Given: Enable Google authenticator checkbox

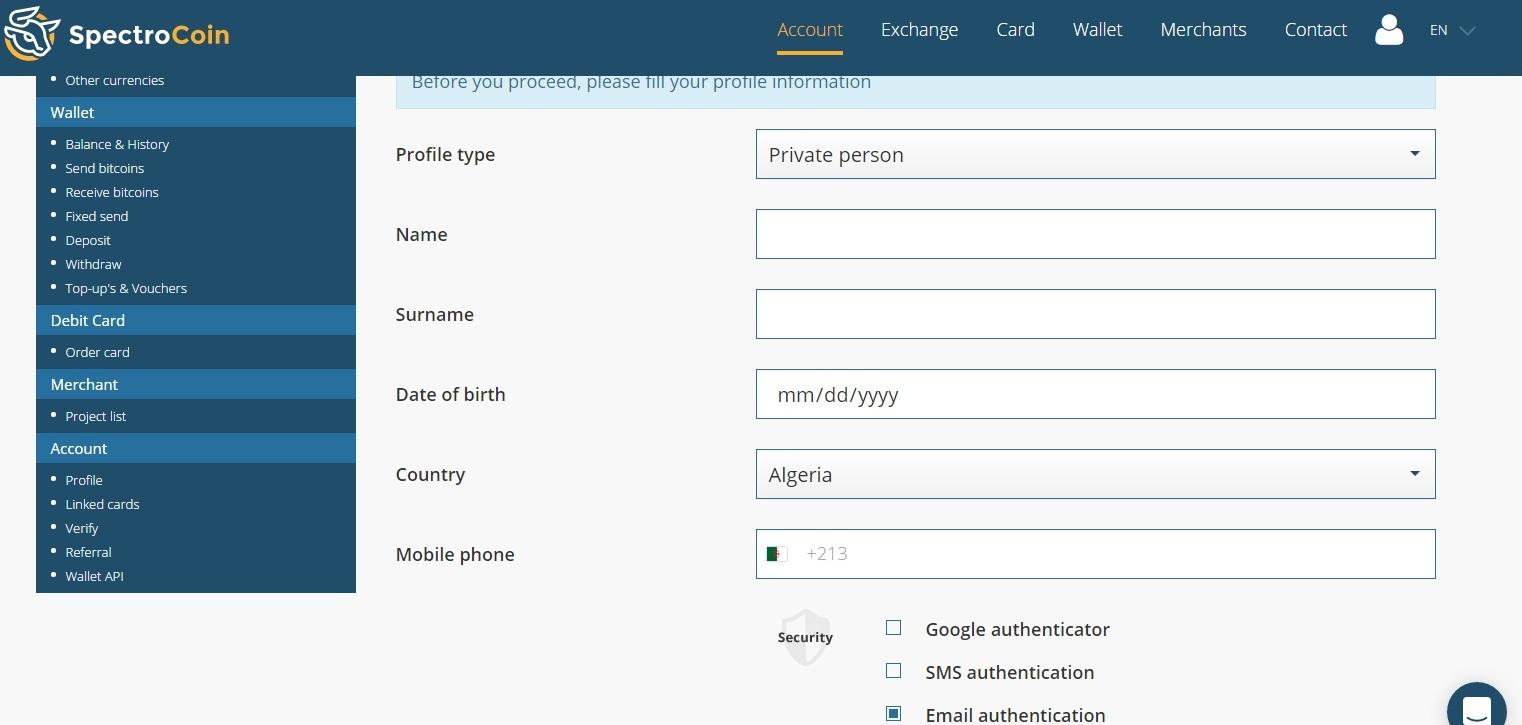Looking at the screenshot, I should pos(894,628).
